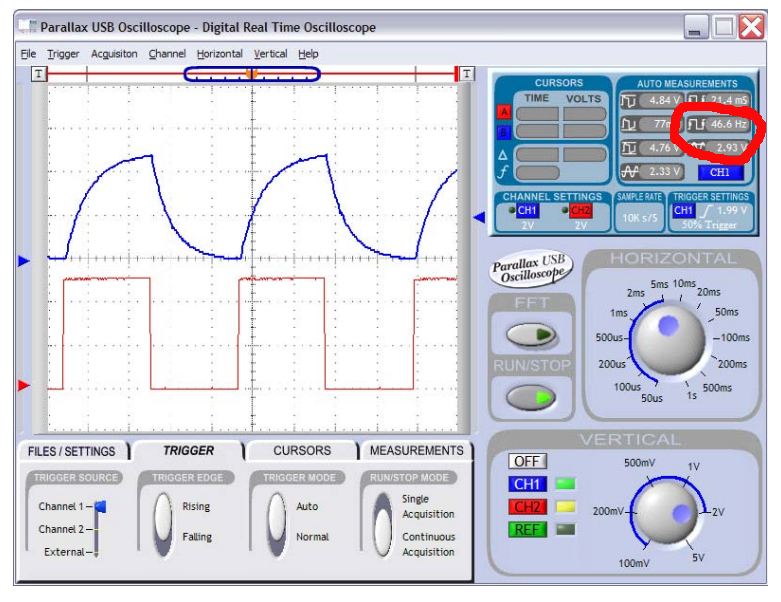
Task: Click the OFF button in Vertical panel
Action: (x=527, y=462)
